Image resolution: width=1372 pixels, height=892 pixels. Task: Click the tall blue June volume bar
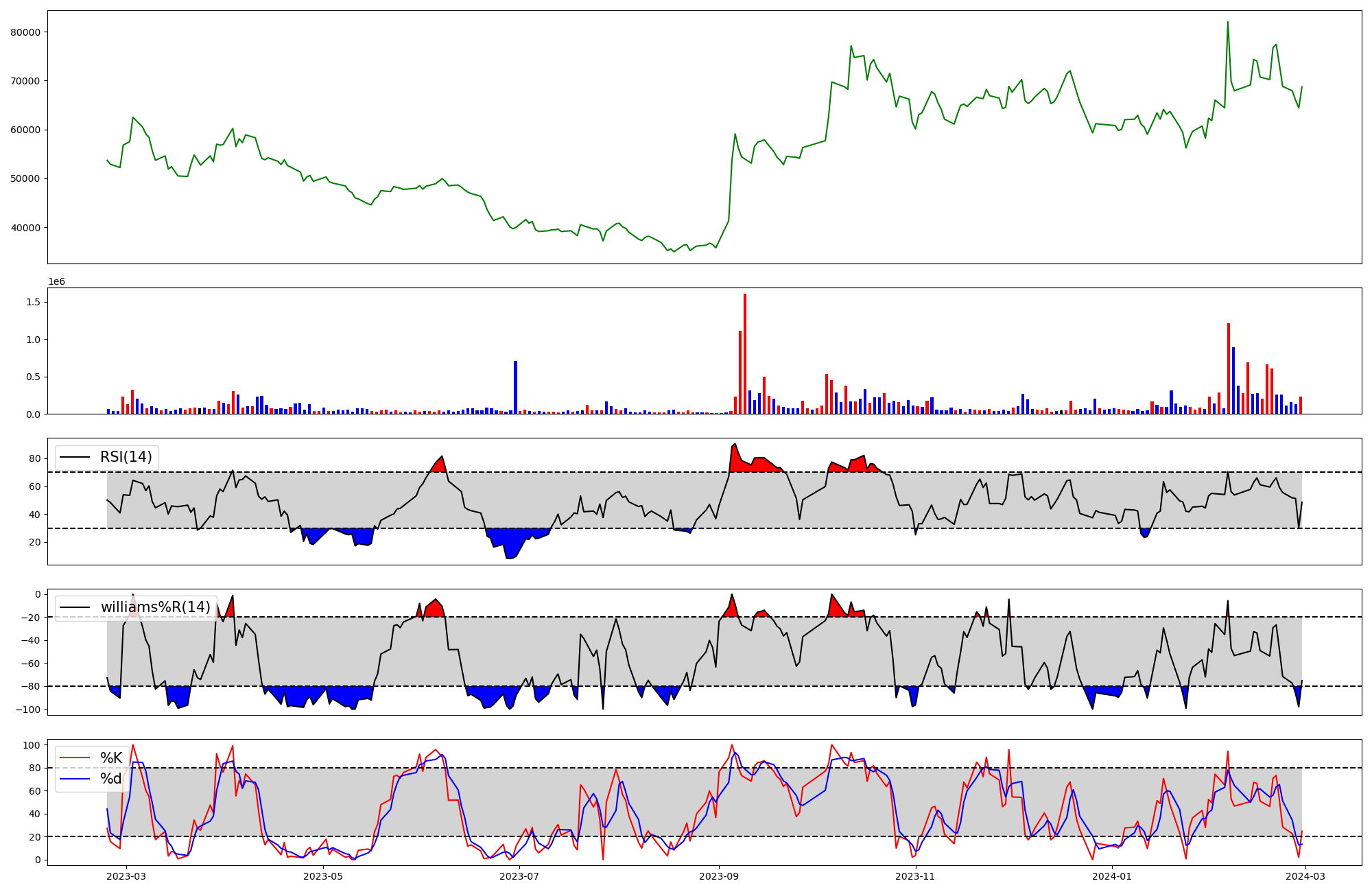[515, 388]
